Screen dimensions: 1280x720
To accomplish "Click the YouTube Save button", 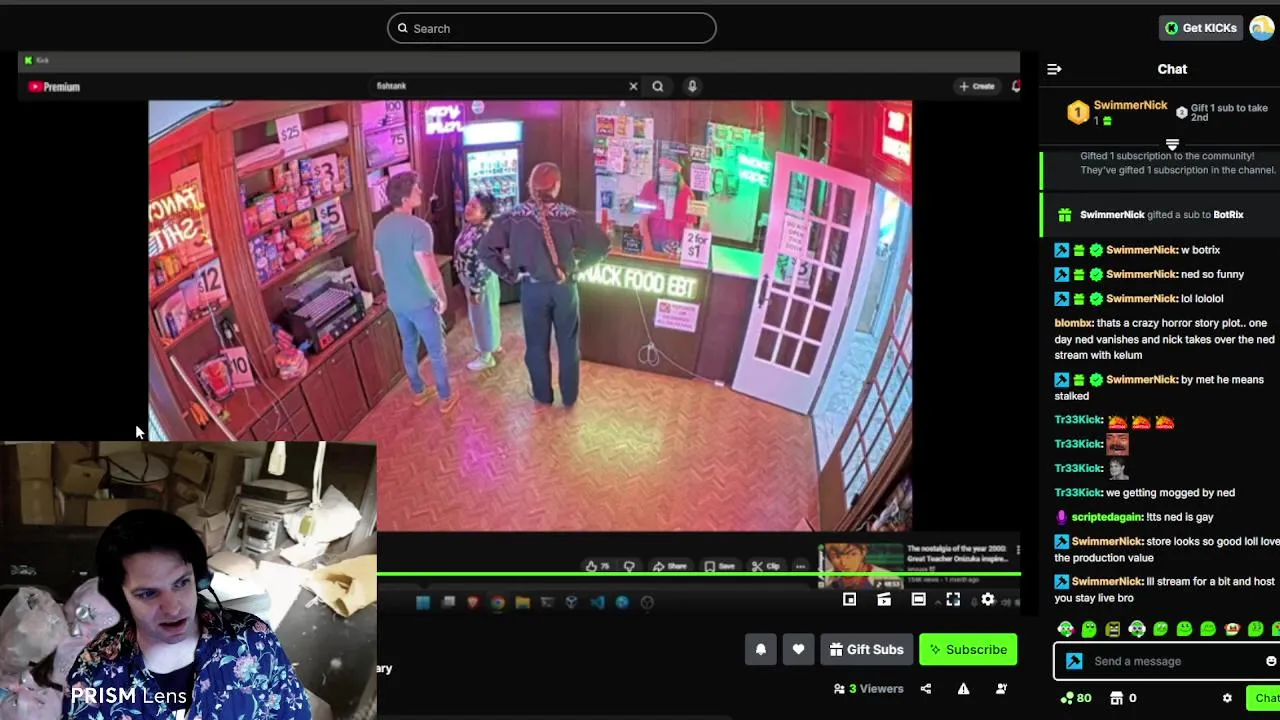I will (x=719, y=566).
